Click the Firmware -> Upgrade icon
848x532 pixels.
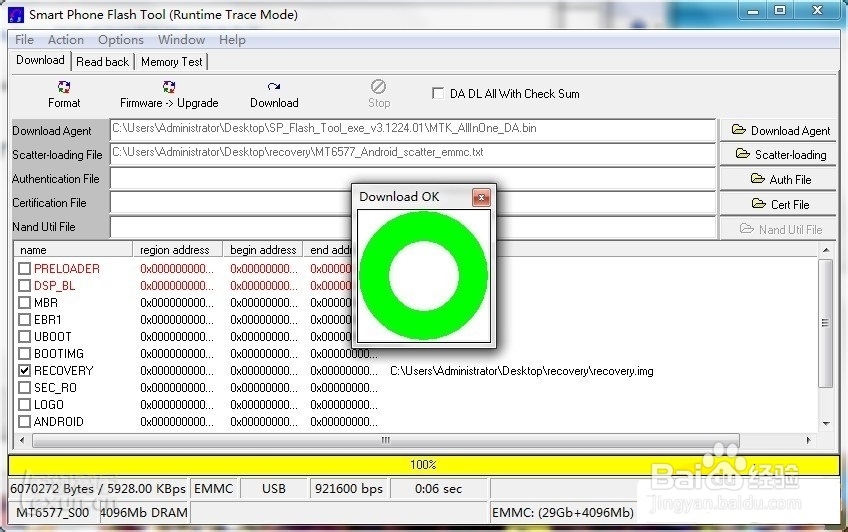(x=169, y=87)
